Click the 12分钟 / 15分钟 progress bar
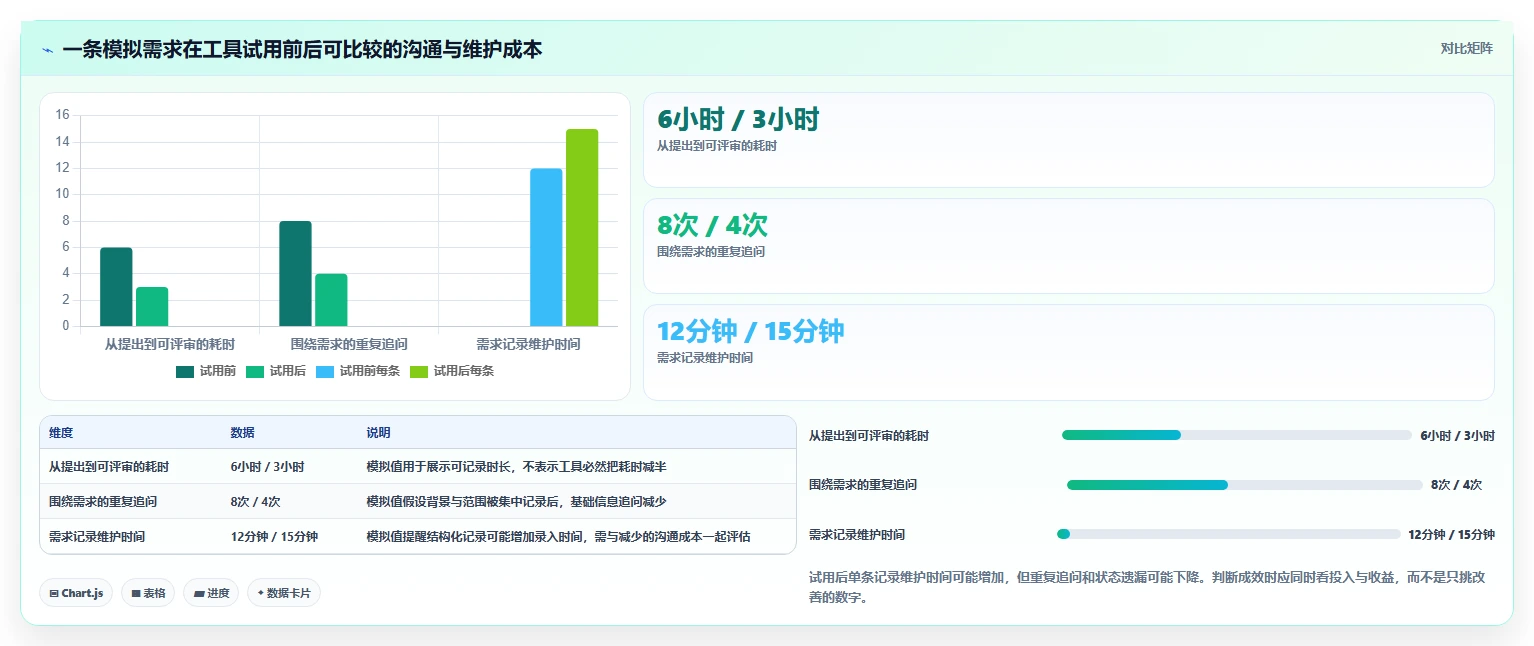The width and height of the screenshot is (1534, 646). click(1228, 534)
